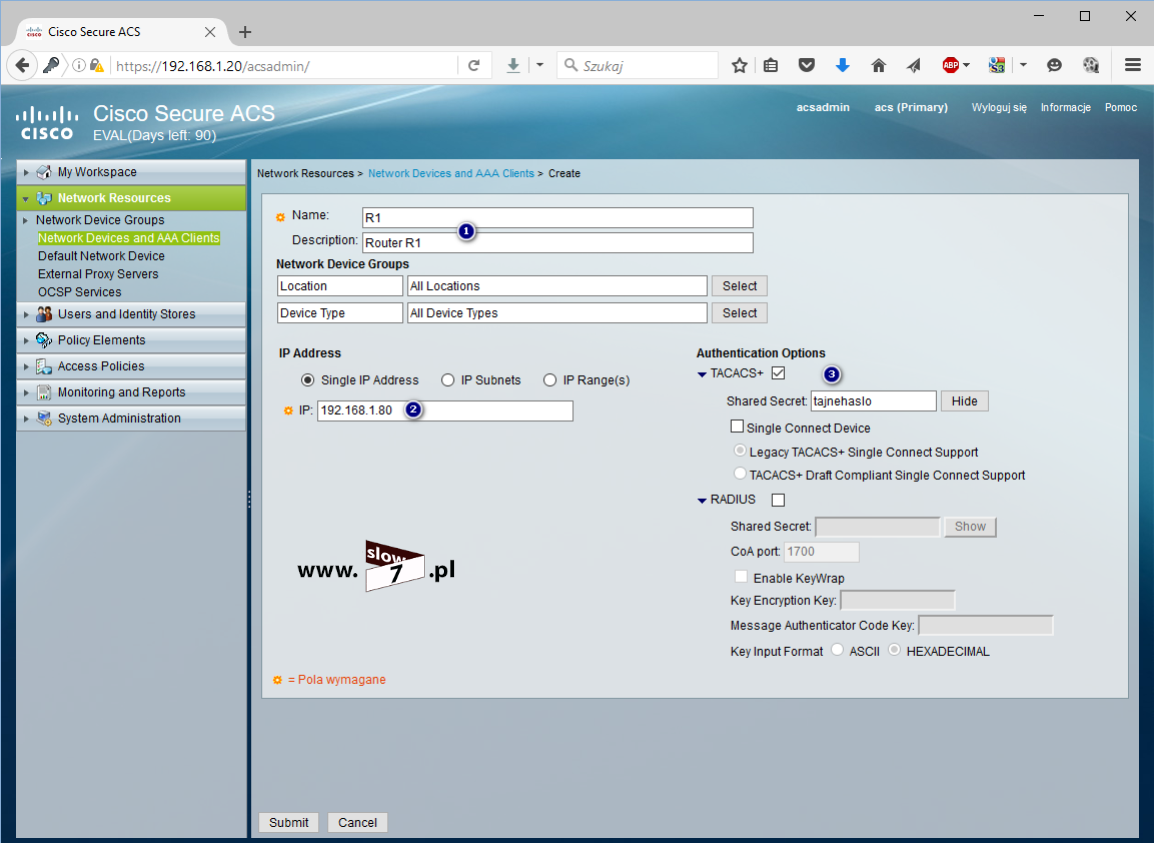Expand Access Policies arrow

click(26, 367)
